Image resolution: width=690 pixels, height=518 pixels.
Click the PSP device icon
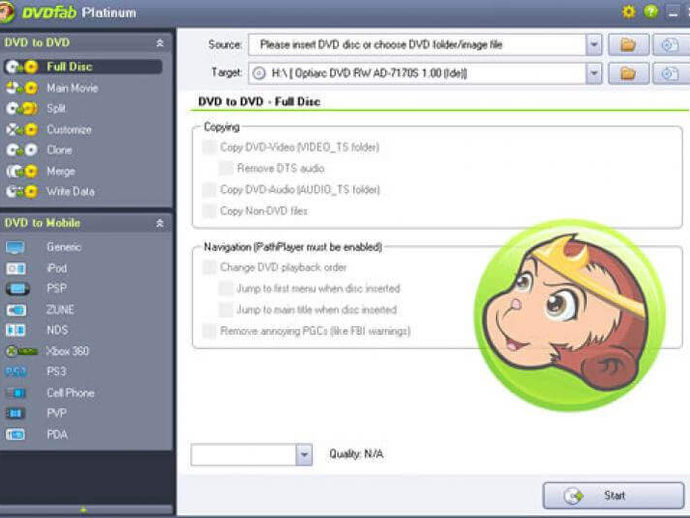(x=18, y=289)
